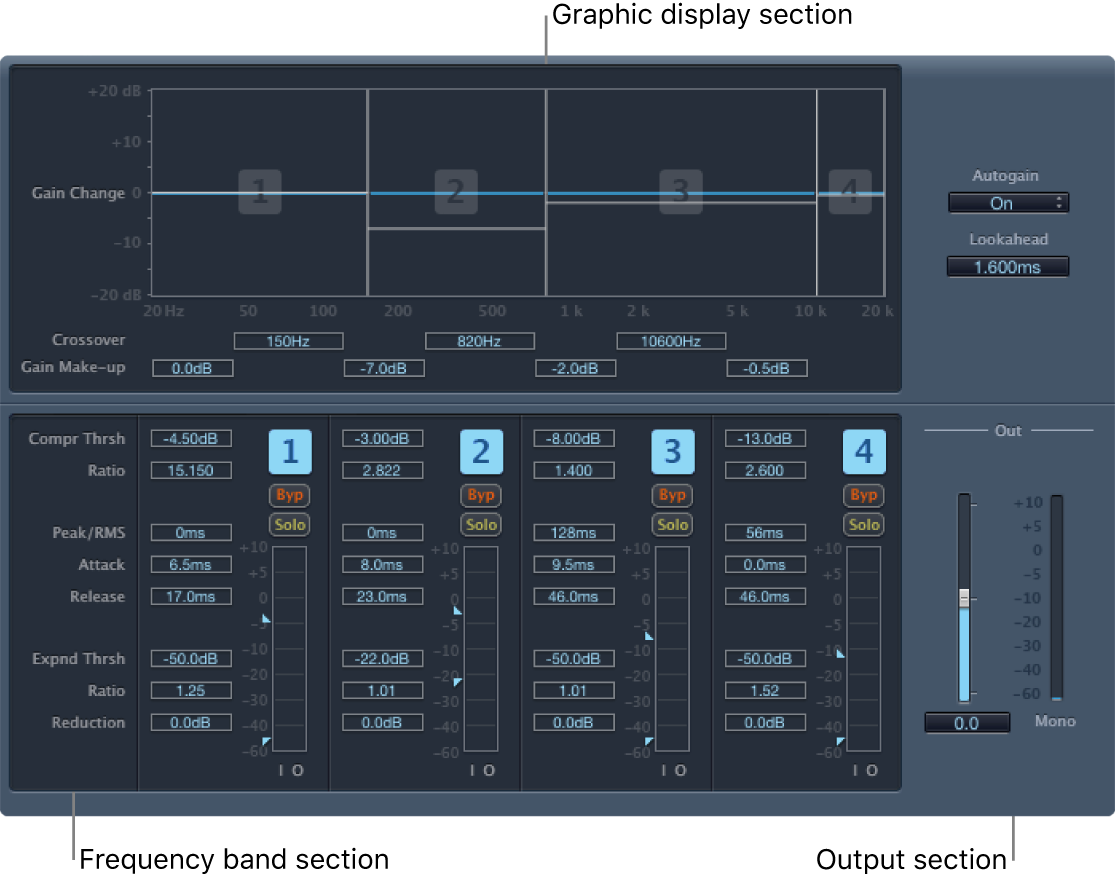Viewport: 1116px width, 884px height.
Task: Click the 10600Hz crossover field
Action: tap(671, 341)
